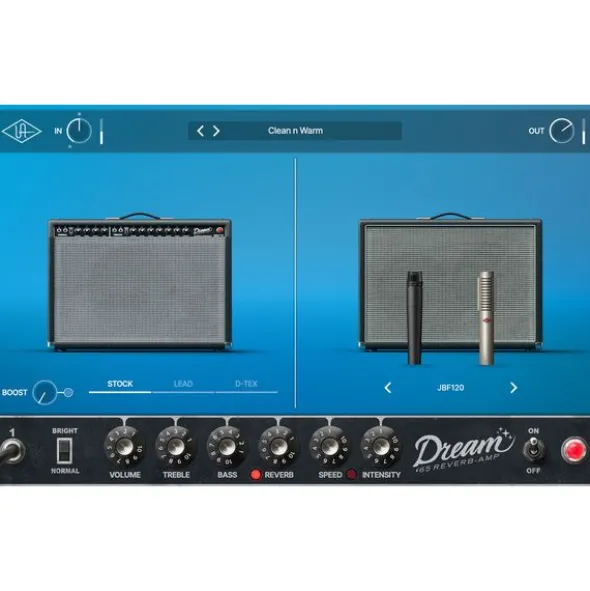Toggle the vibrato LED next to INTENSITY
The image size is (590, 591).
click(351, 475)
